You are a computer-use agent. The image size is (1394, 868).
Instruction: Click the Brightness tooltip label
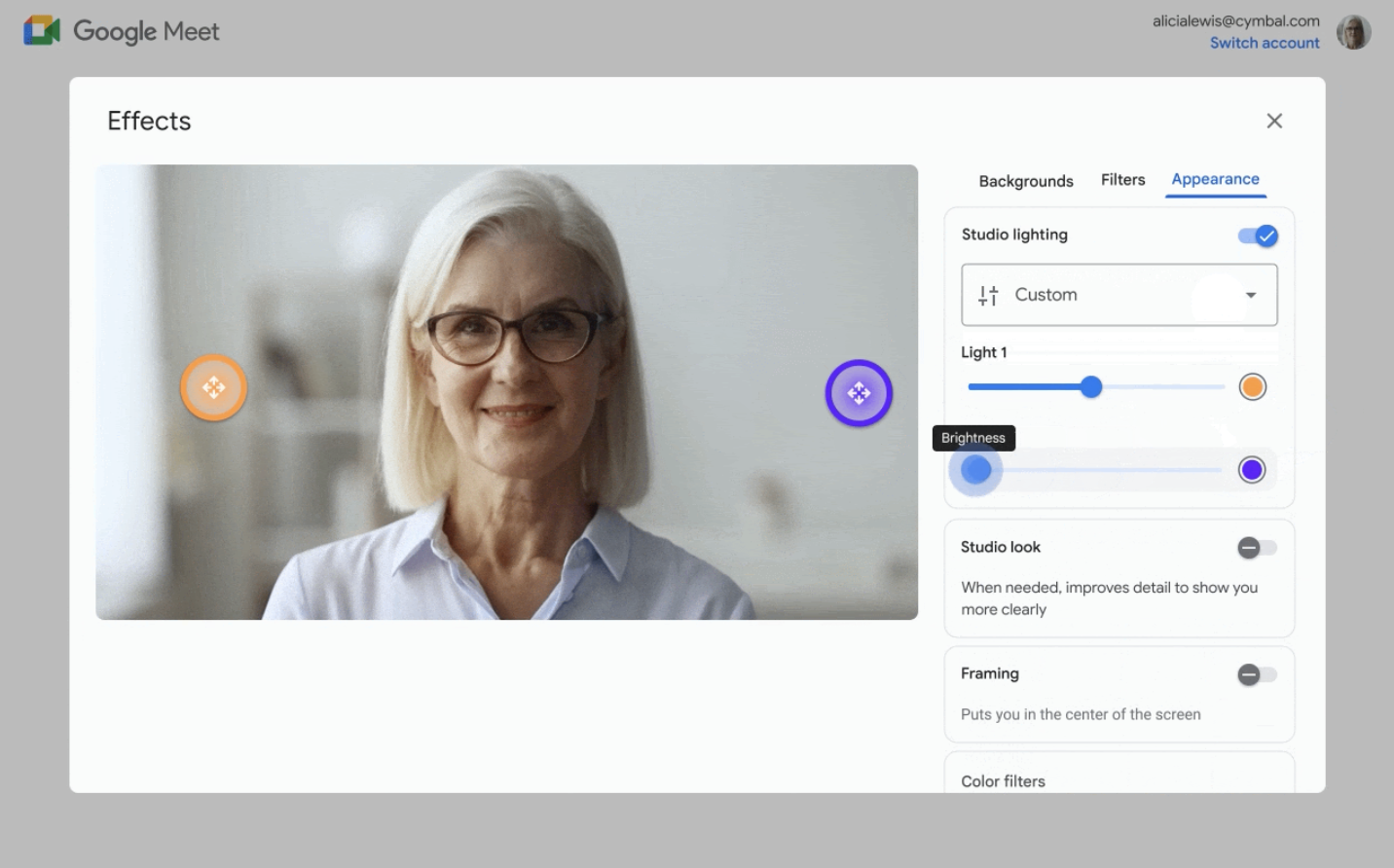point(973,438)
